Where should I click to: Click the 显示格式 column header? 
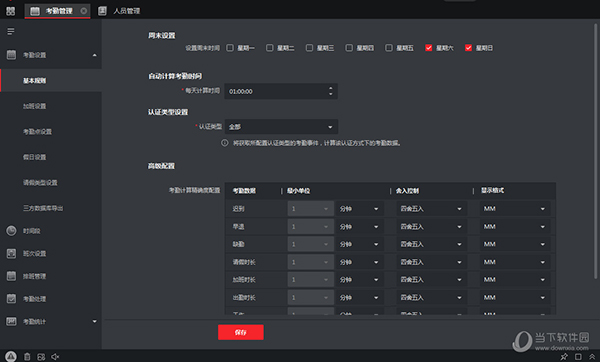[492, 191]
